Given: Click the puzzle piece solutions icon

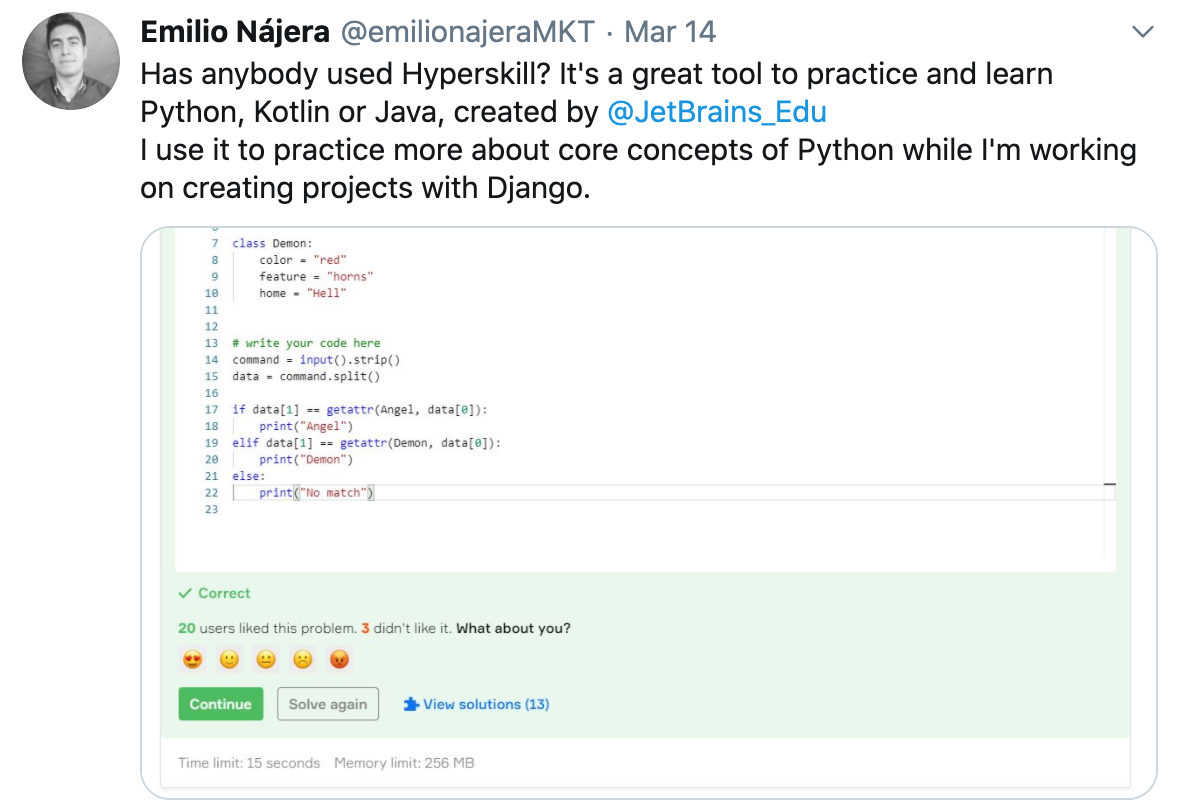Looking at the screenshot, I should point(410,704).
